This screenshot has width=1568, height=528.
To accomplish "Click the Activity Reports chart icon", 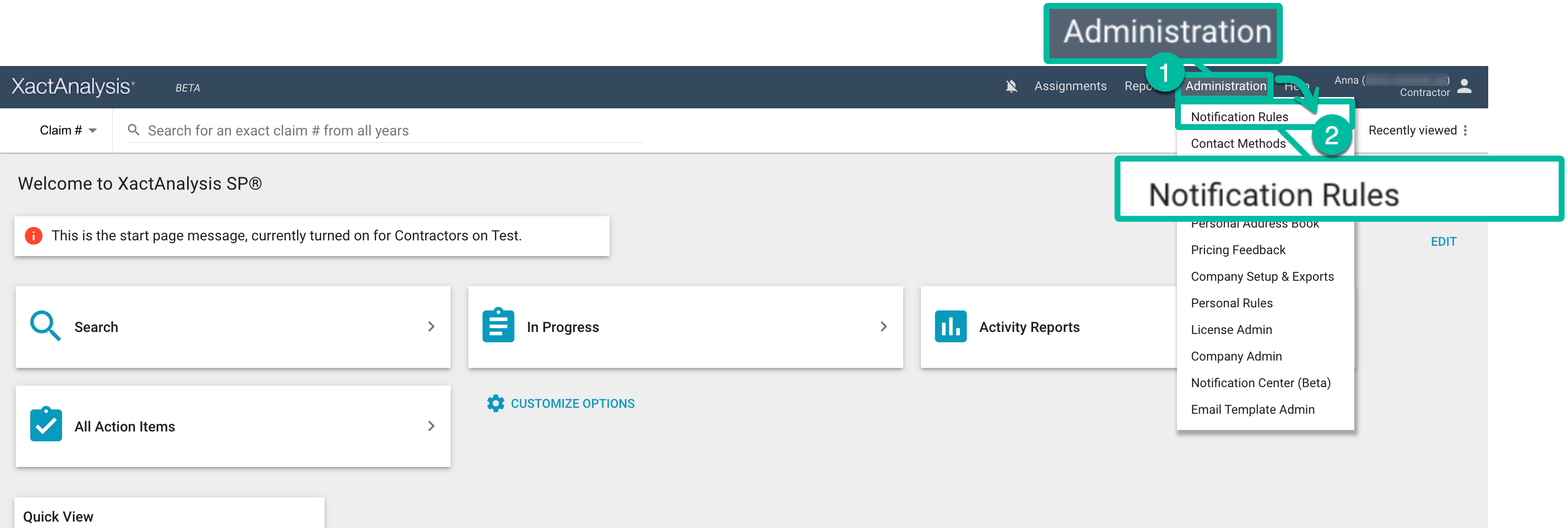I will [950, 327].
